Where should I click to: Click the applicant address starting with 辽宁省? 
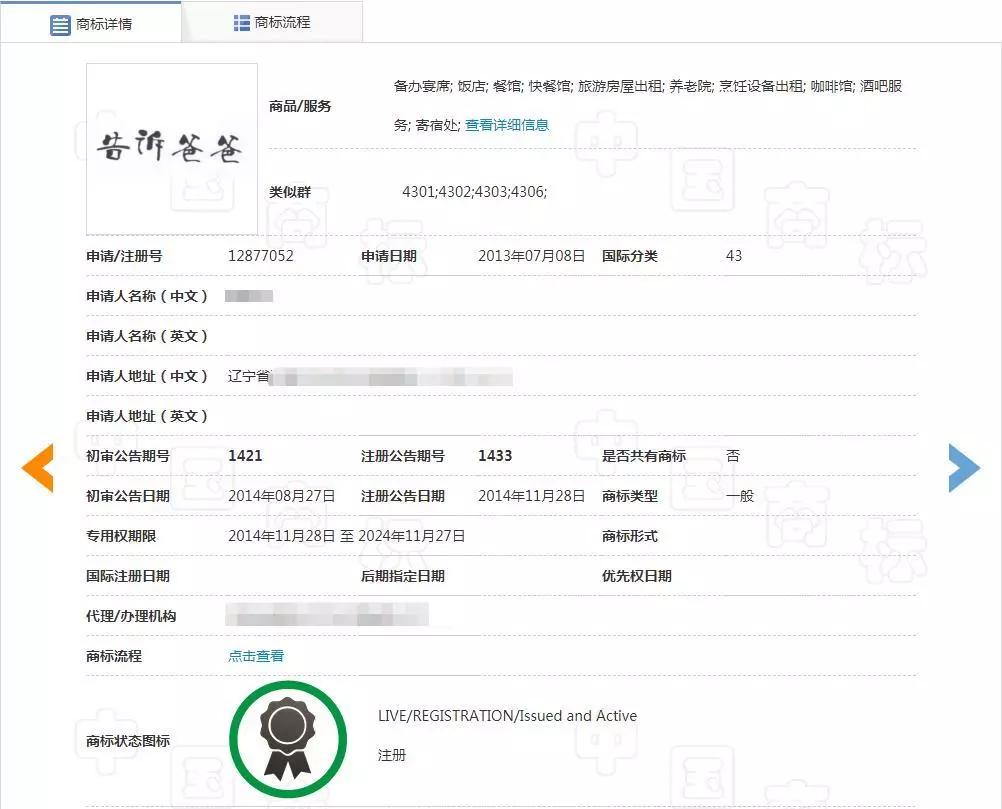[370, 377]
